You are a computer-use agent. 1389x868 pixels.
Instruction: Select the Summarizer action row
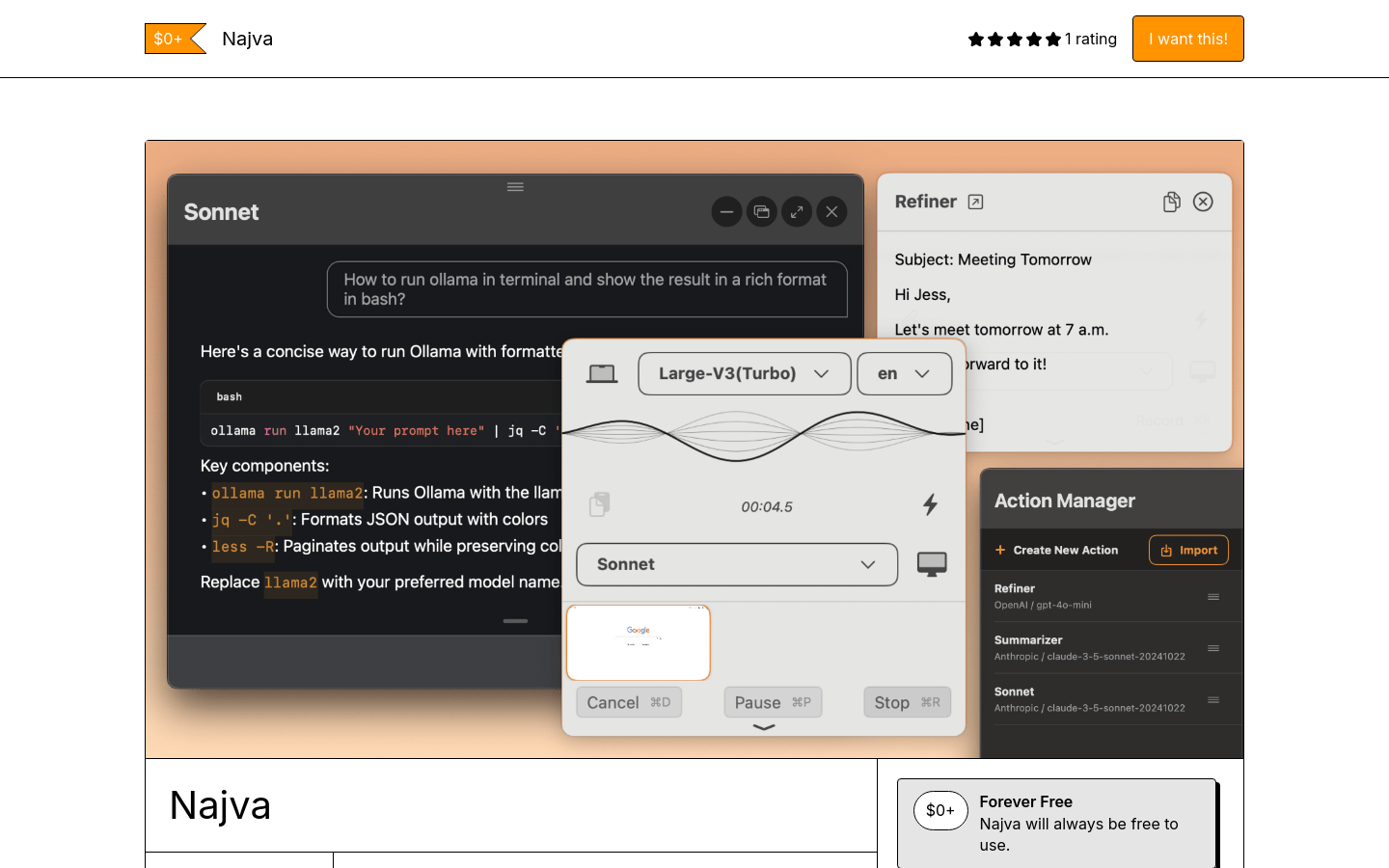(x=1111, y=648)
